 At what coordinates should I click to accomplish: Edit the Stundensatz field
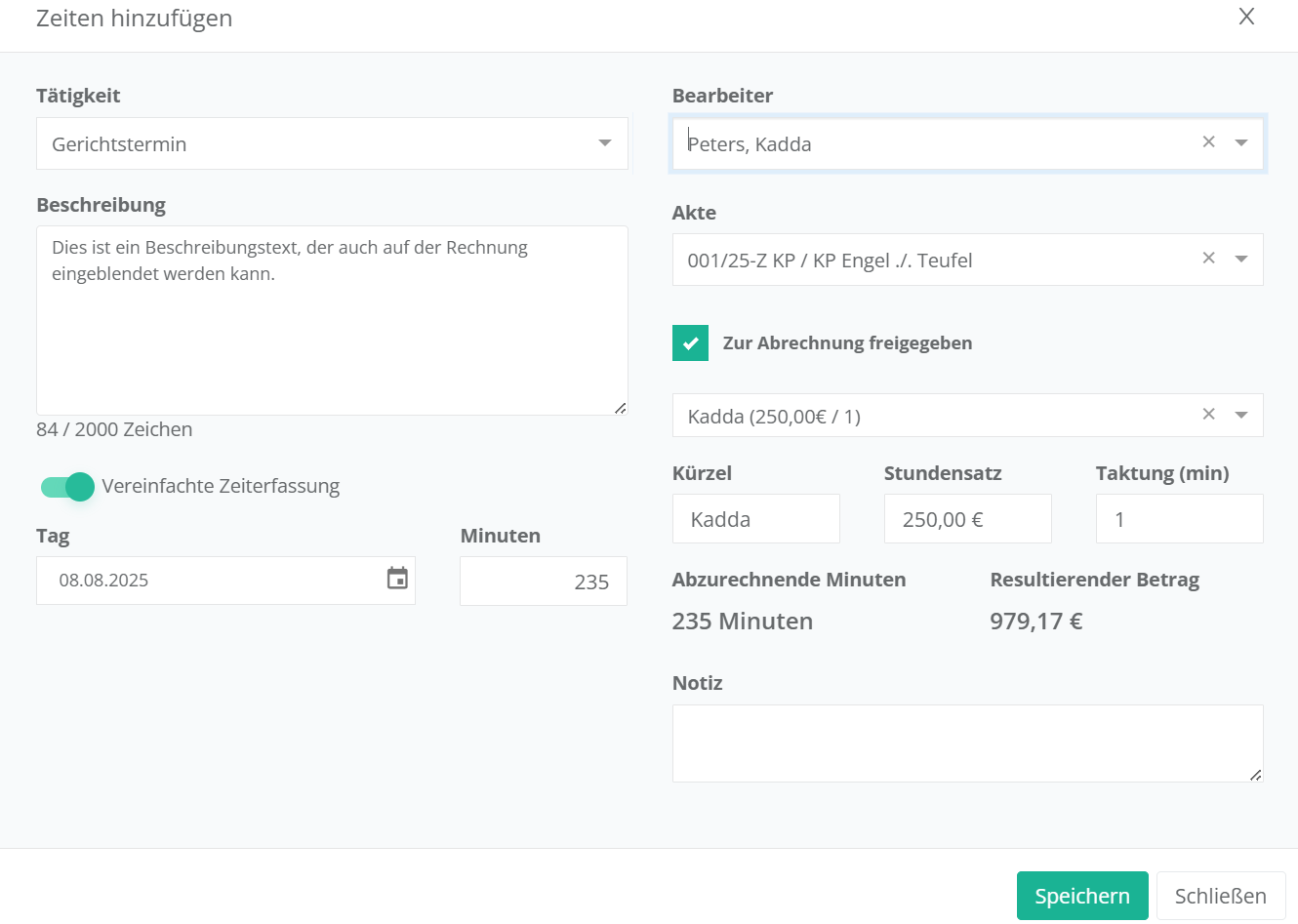[967, 519]
